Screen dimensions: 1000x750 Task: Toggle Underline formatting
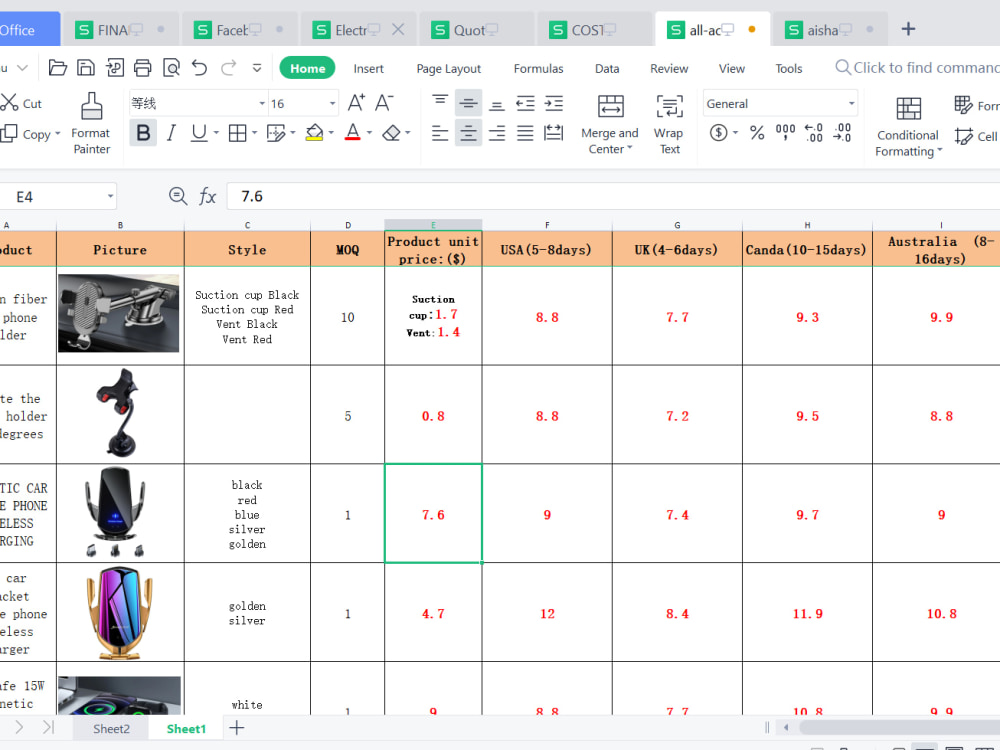(197, 132)
